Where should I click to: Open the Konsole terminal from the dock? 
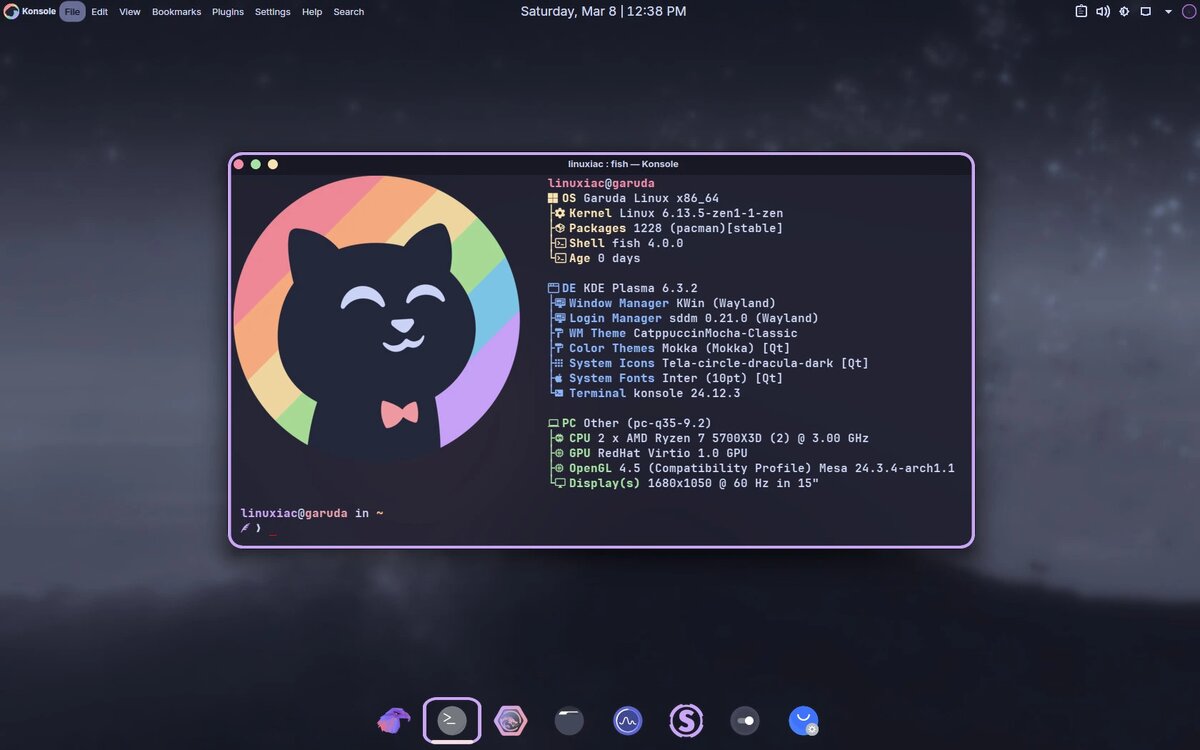coord(452,720)
